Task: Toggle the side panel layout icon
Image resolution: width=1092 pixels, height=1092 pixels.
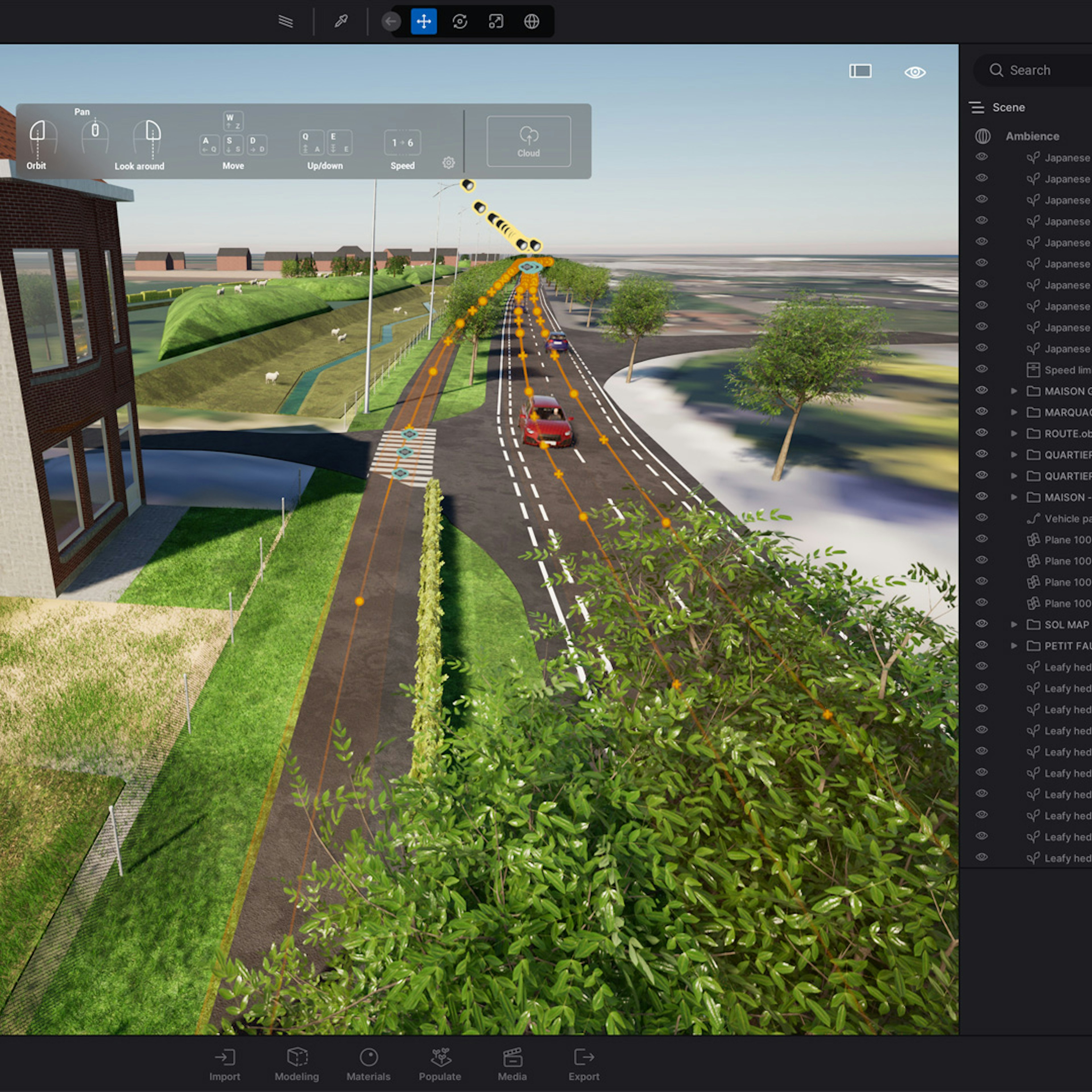Action: click(860, 71)
